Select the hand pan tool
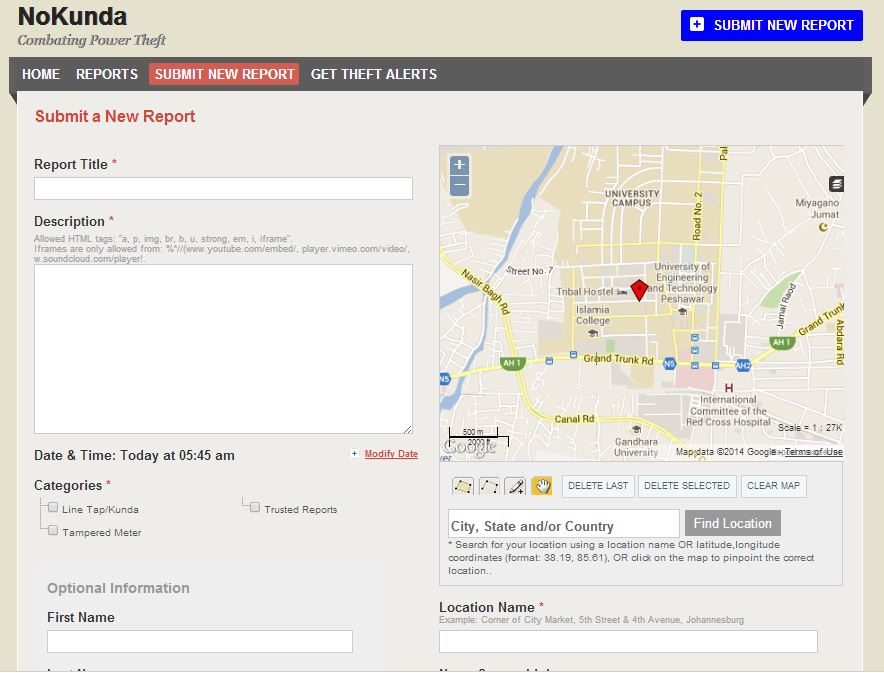Viewport: 884px width, 673px height. [x=542, y=486]
